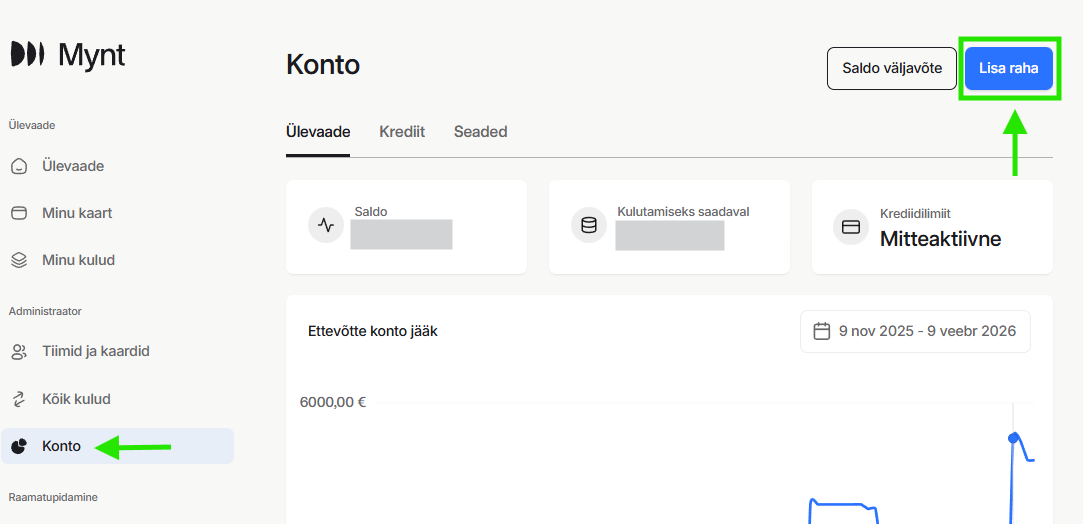Click the blue data point on chart
Image resolution: width=1083 pixels, height=524 pixels.
(x=1013, y=438)
